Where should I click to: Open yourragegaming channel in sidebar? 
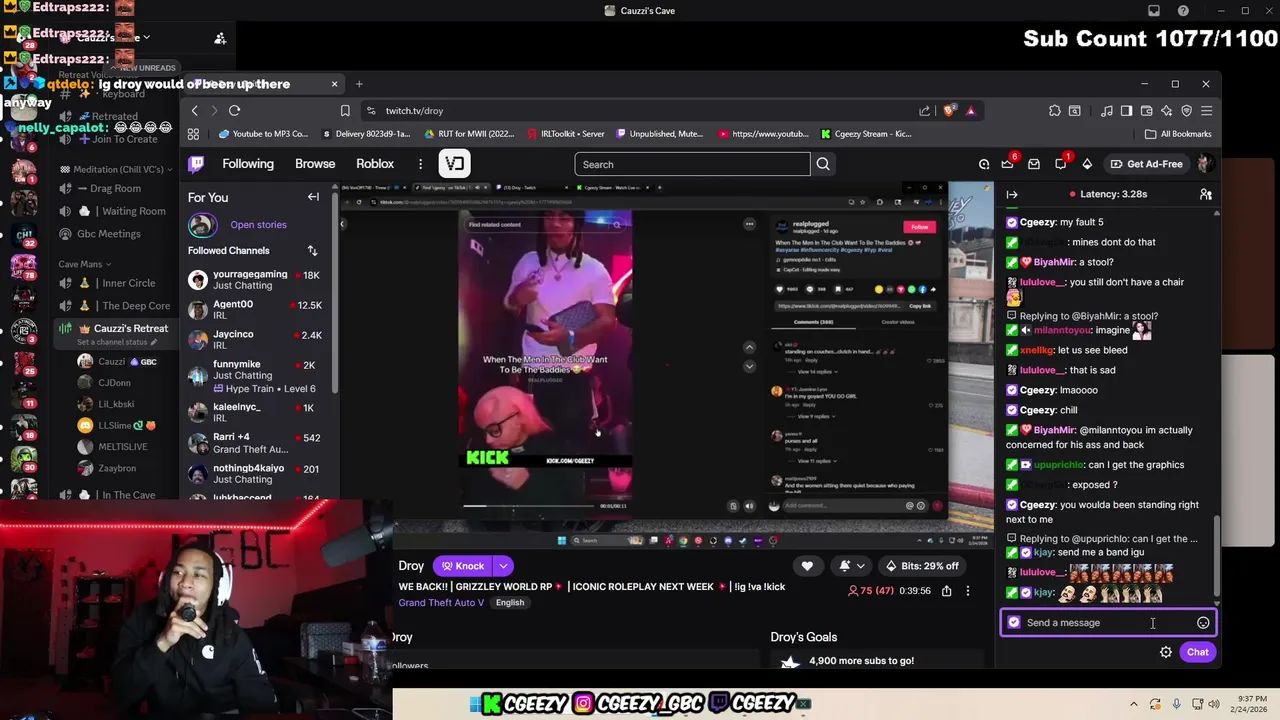coord(258,280)
